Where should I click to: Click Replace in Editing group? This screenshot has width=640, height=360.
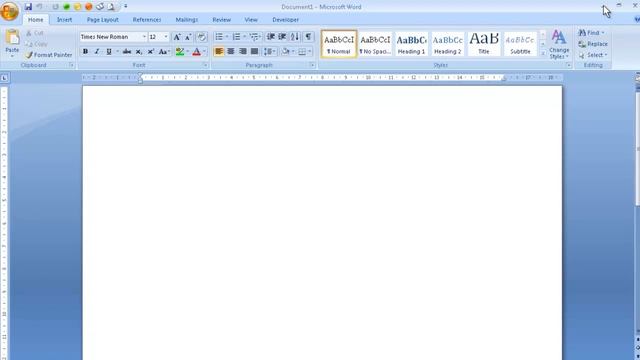pyautogui.click(x=593, y=44)
